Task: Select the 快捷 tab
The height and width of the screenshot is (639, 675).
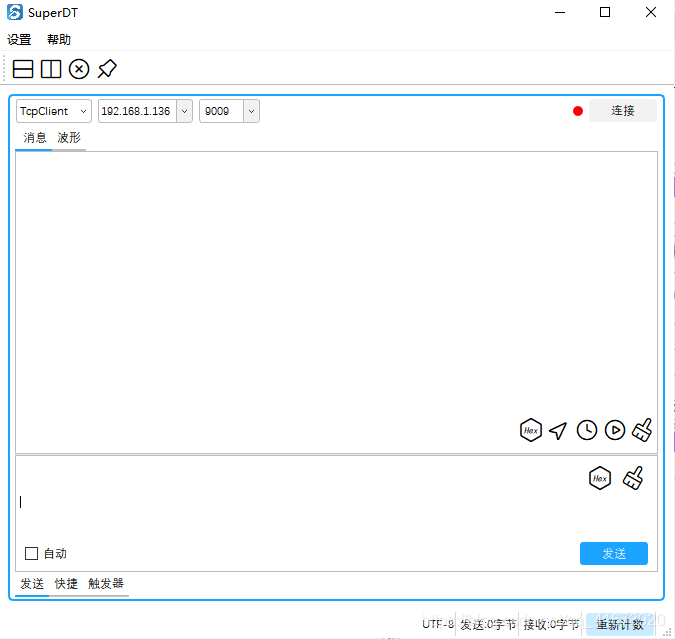Action: [x=66, y=584]
